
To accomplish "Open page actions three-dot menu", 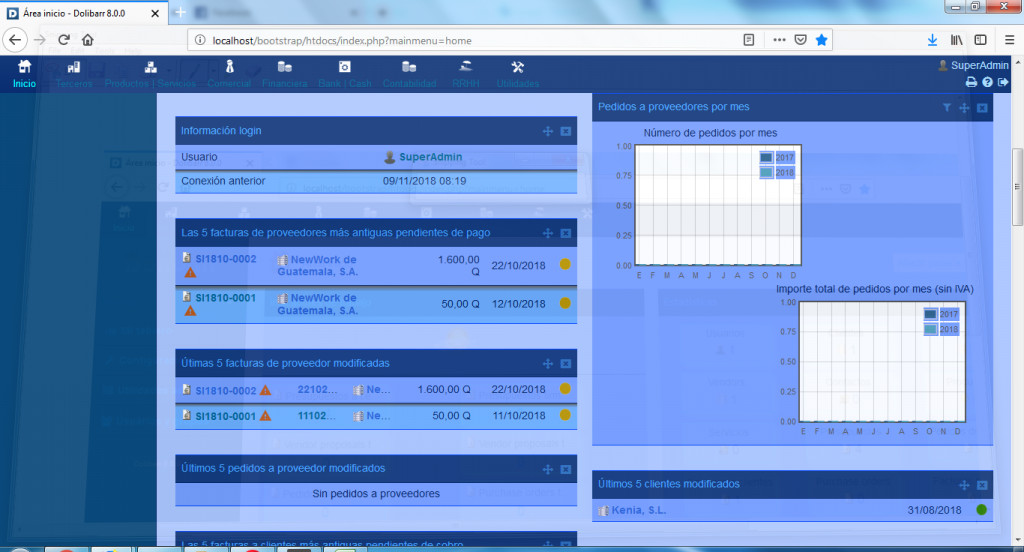I will point(779,40).
